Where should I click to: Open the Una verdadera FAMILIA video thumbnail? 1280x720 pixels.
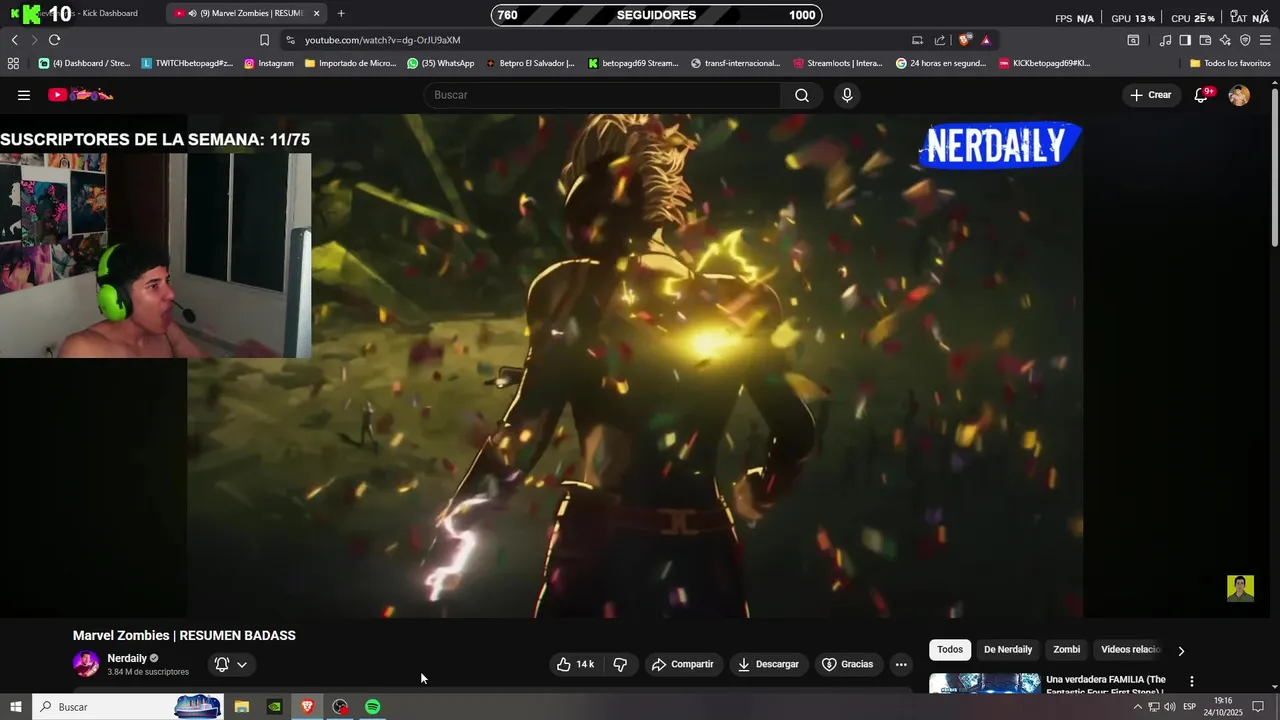pyautogui.click(x=985, y=683)
